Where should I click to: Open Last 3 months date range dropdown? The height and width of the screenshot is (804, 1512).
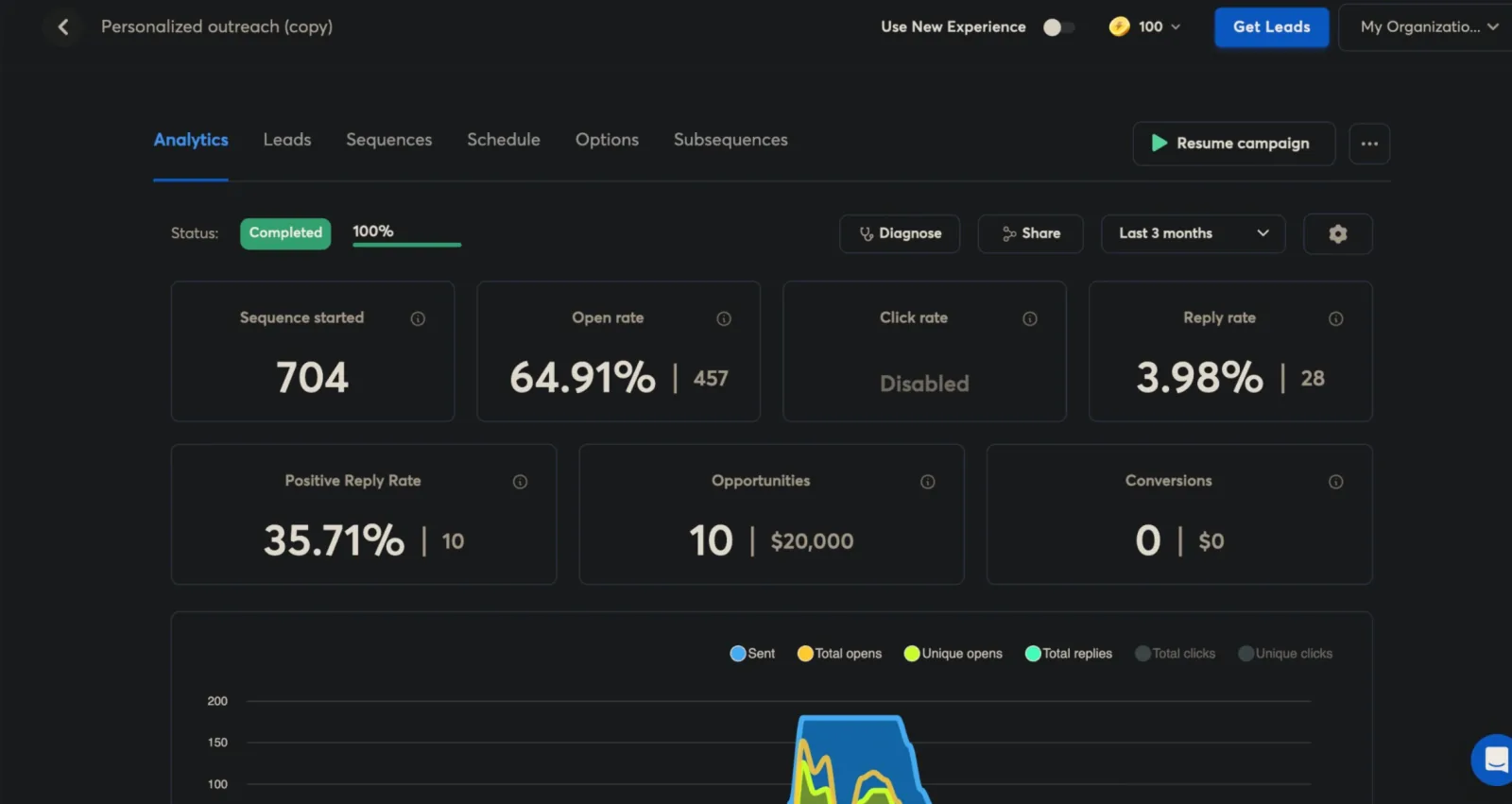(1193, 233)
